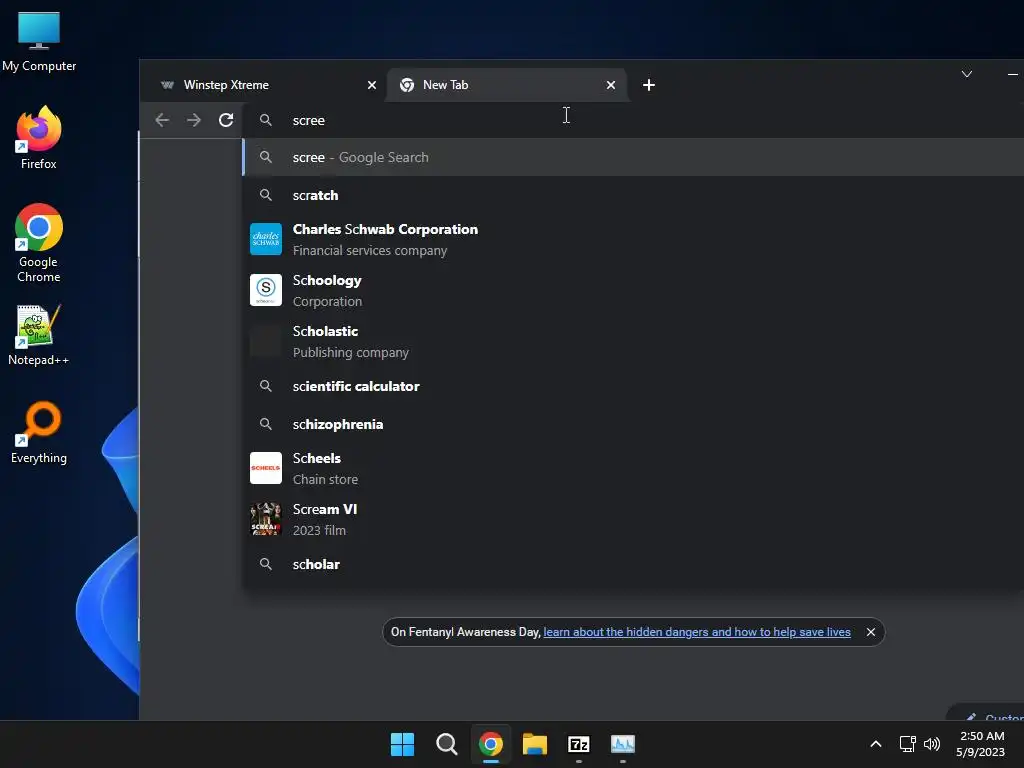Launch Everything search desktop shortcut
Image resolution: width=1024 pixels, height=768 pixels.
click(39, 433)
